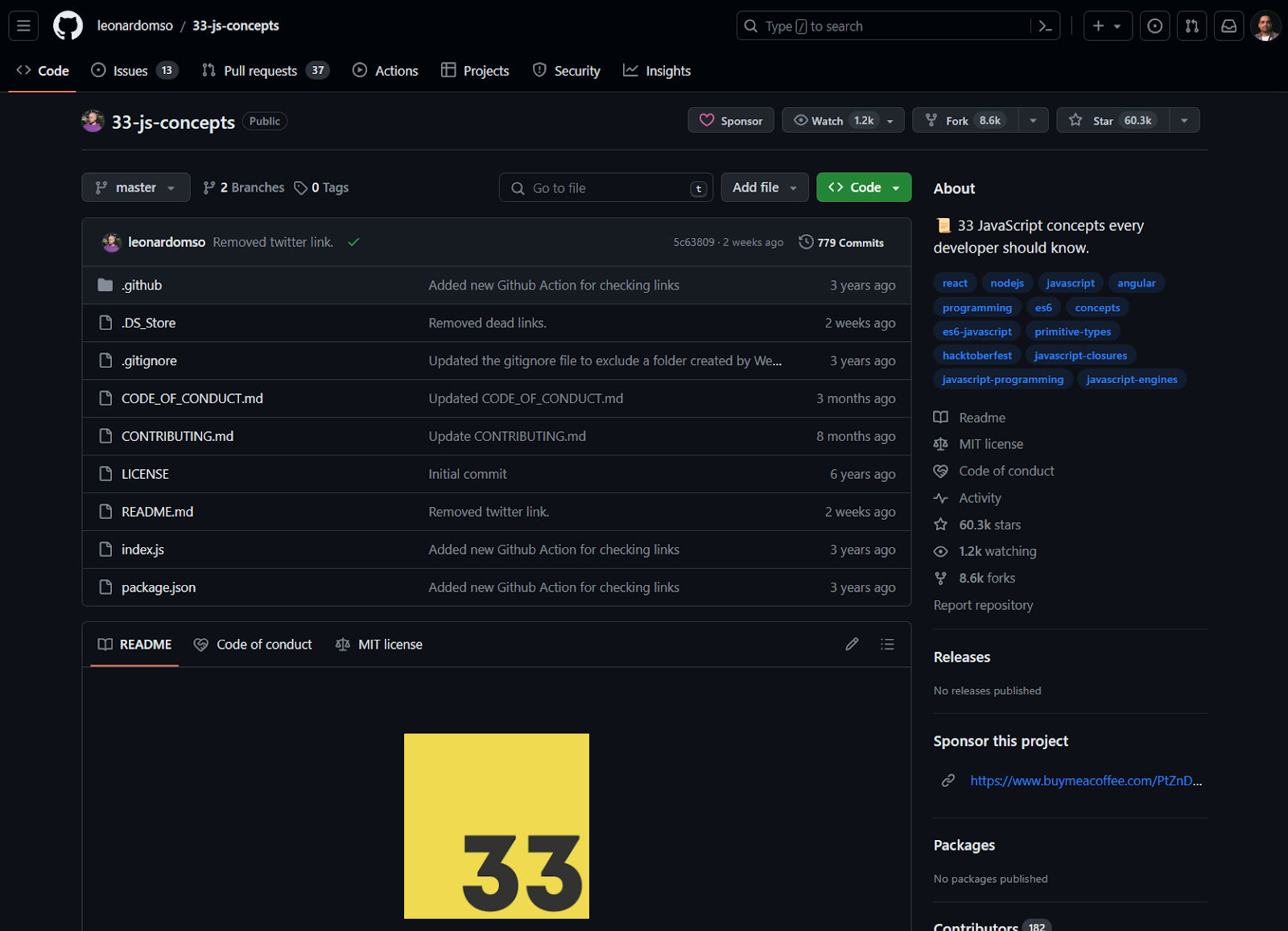Open the command palette terminal icon

click(1045, 26)
